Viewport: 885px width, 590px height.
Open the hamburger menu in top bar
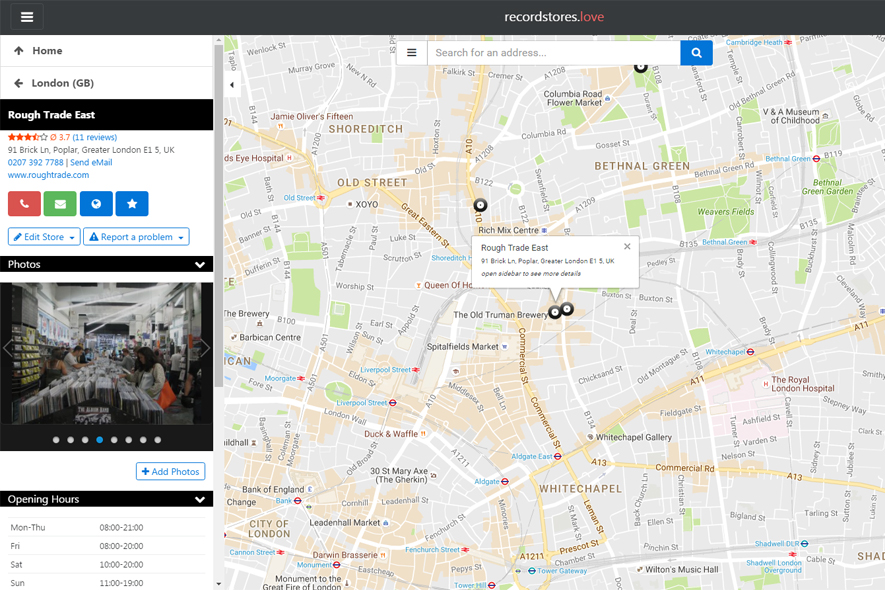[x=27, y=17]
